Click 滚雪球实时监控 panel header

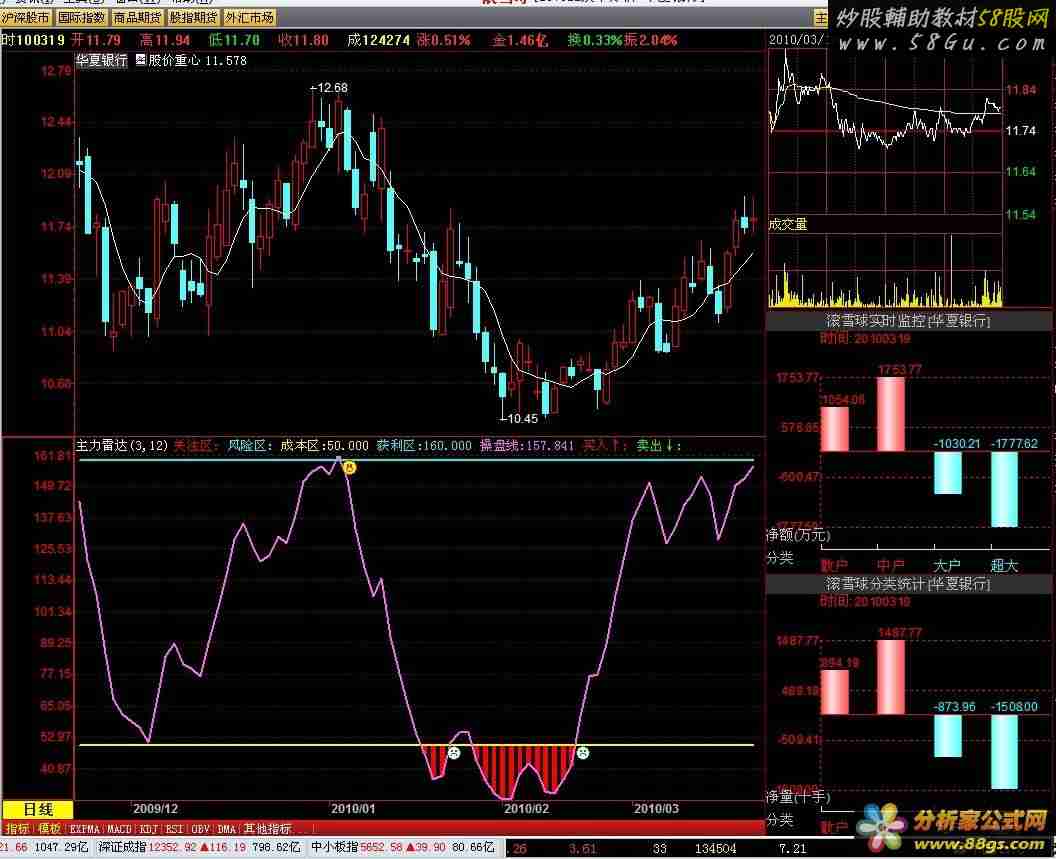pos(908,321)
